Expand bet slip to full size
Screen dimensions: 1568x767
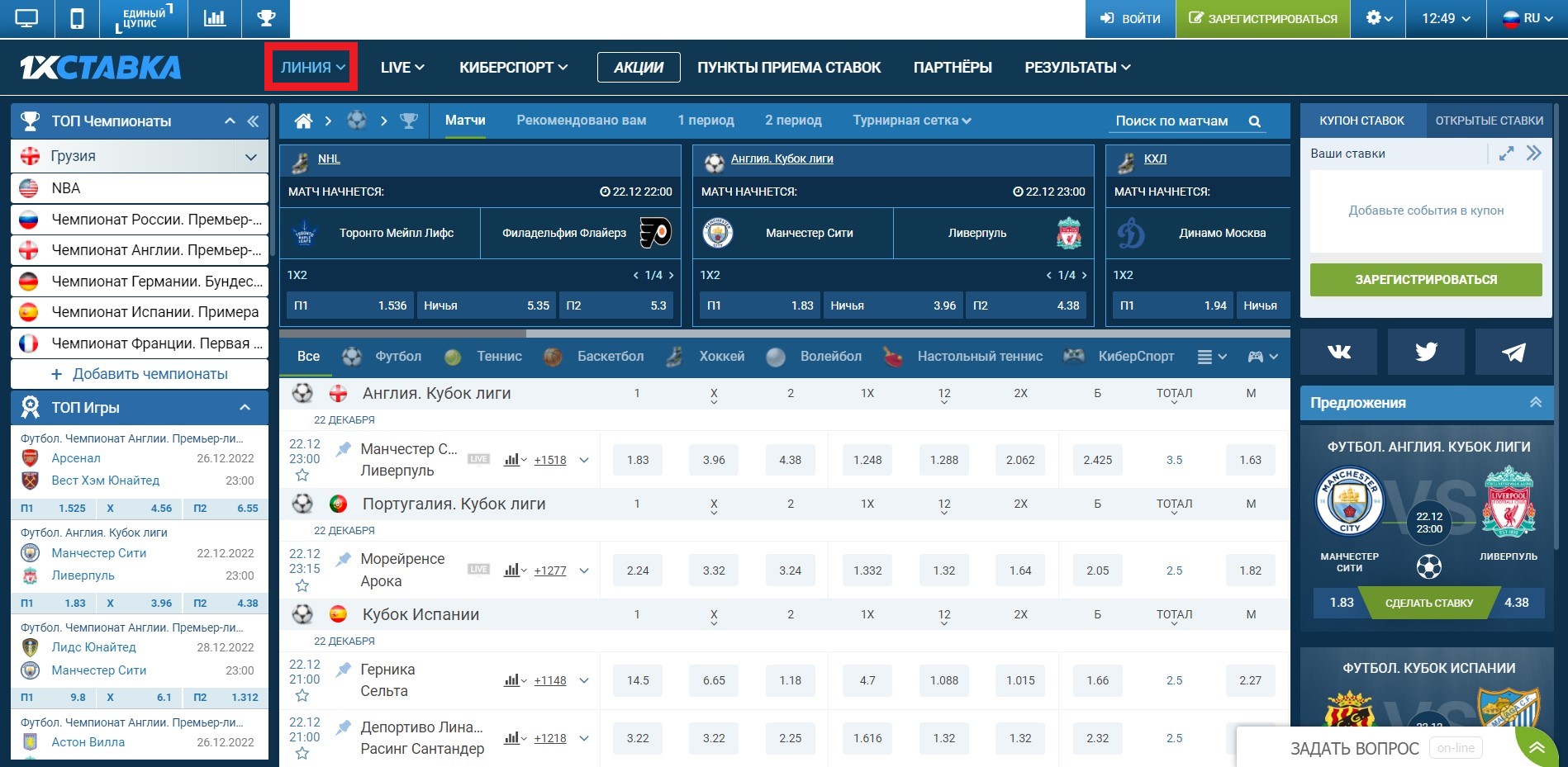click(x=1506, y=154)
